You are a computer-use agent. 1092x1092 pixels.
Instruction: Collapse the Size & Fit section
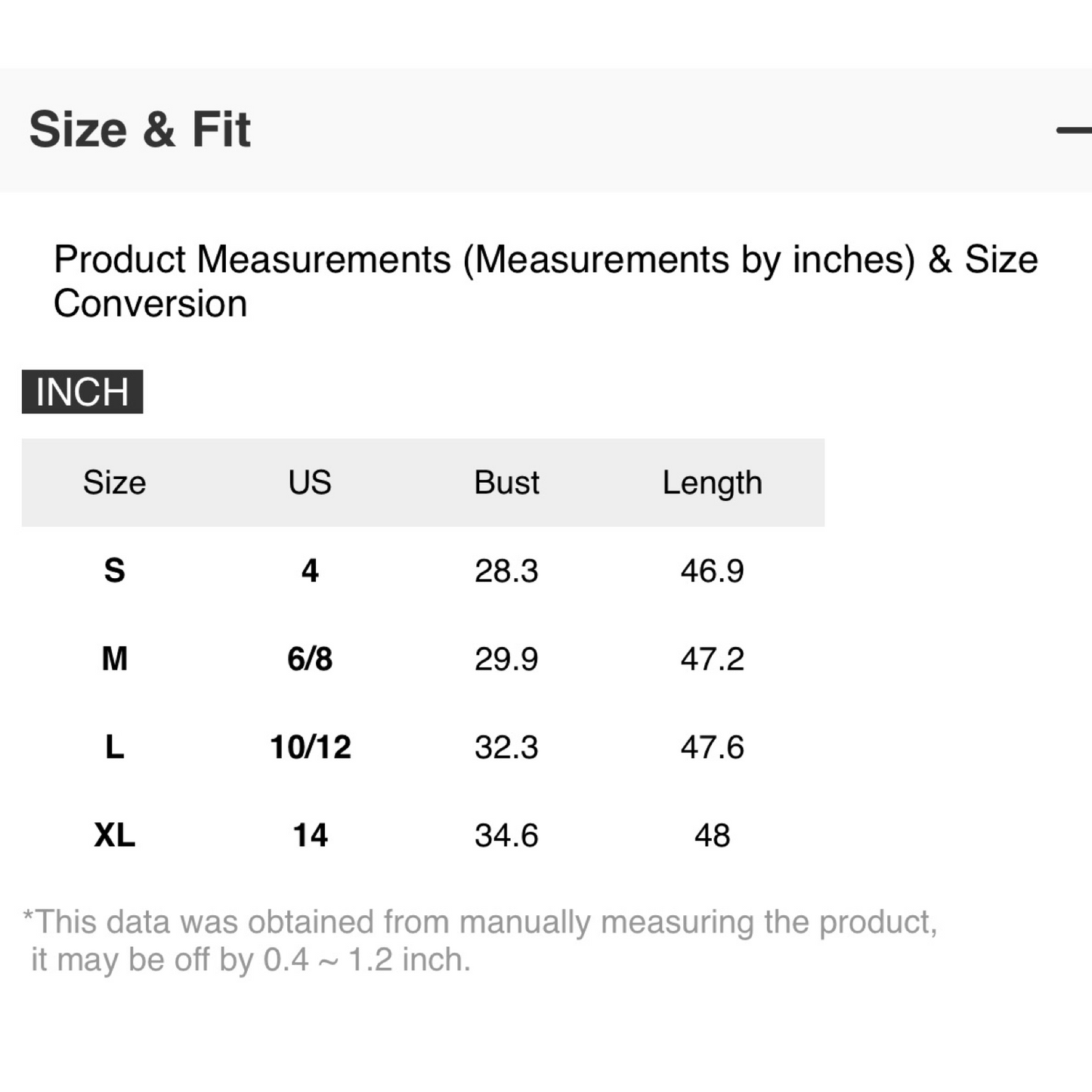pyautogui.click(x=1073, y=131)
